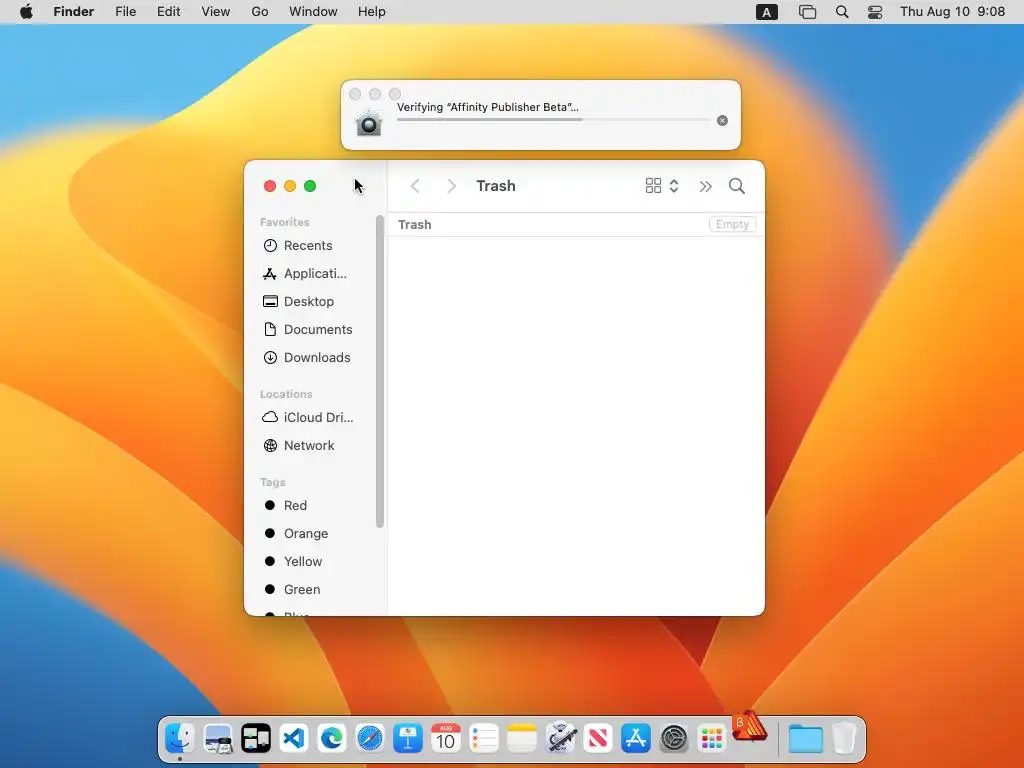Open search in Finder Trash window
Screen dimensions: 1024x768
tap(737, 186)
